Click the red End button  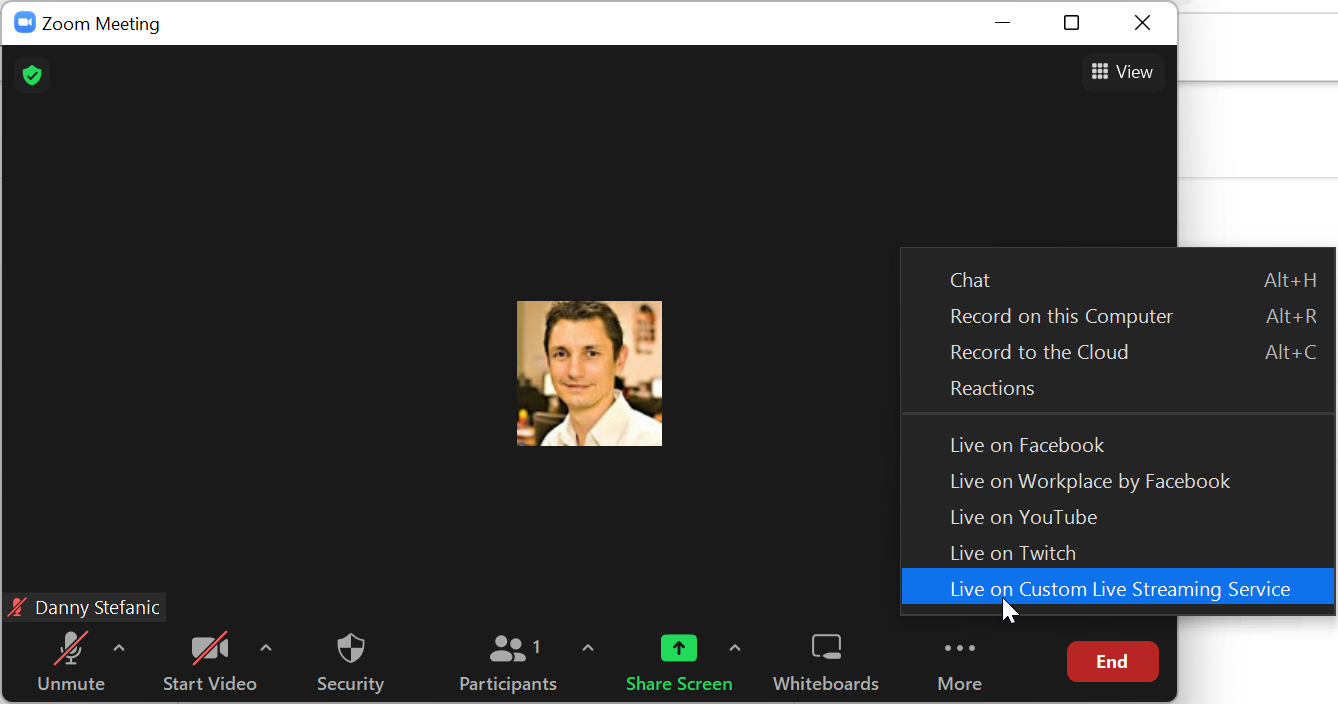click(x=1112, y=661)
